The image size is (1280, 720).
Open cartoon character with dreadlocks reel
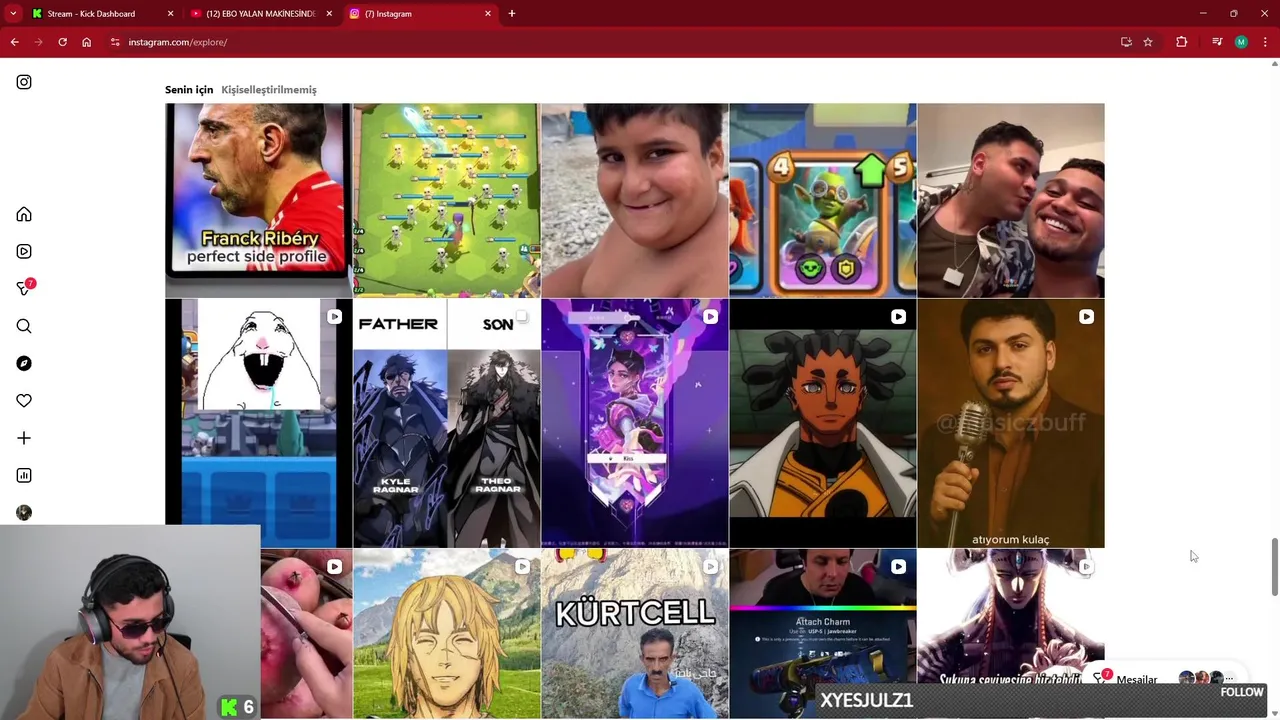822,423
